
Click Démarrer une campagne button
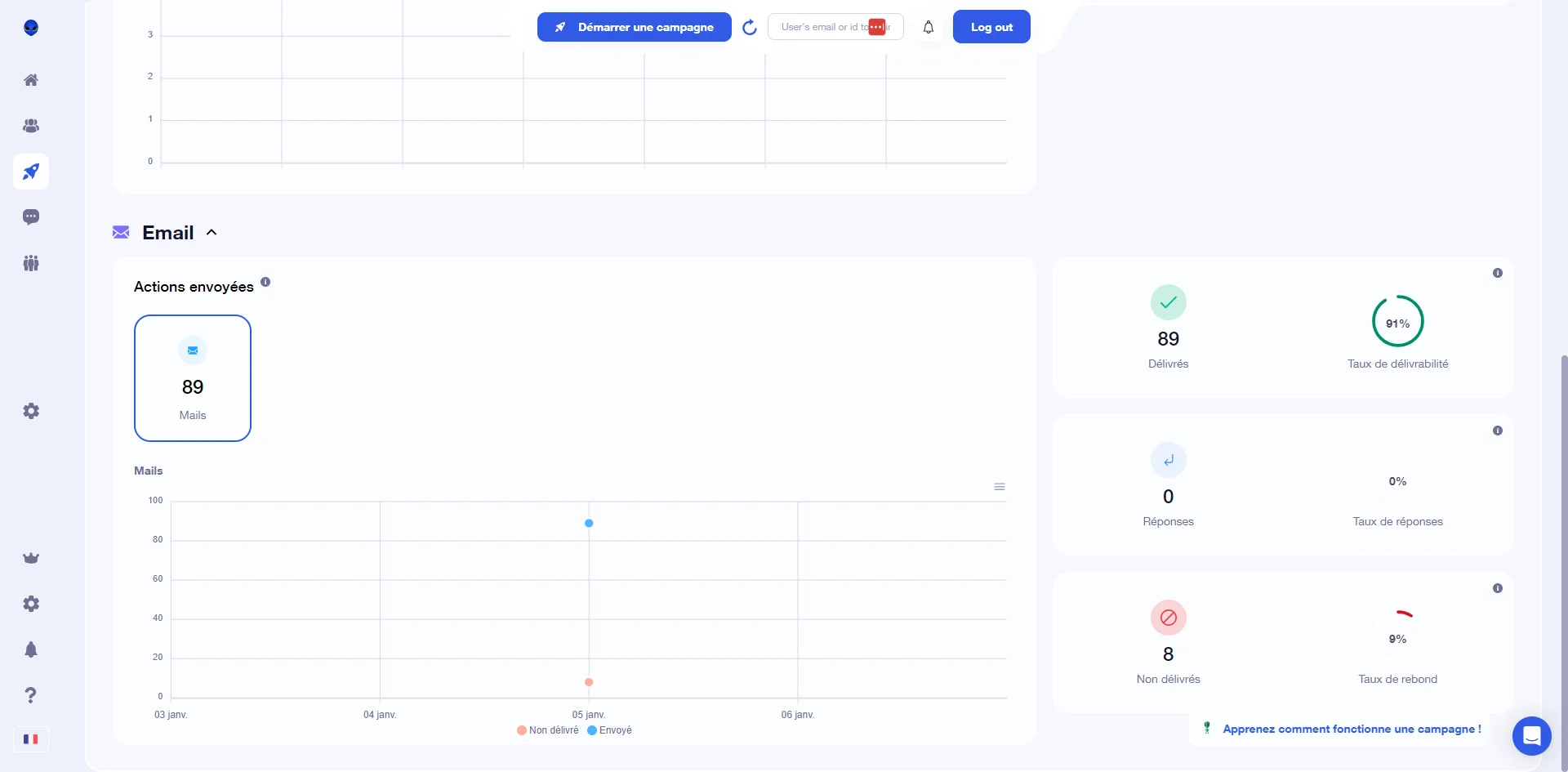coord(635,27)
